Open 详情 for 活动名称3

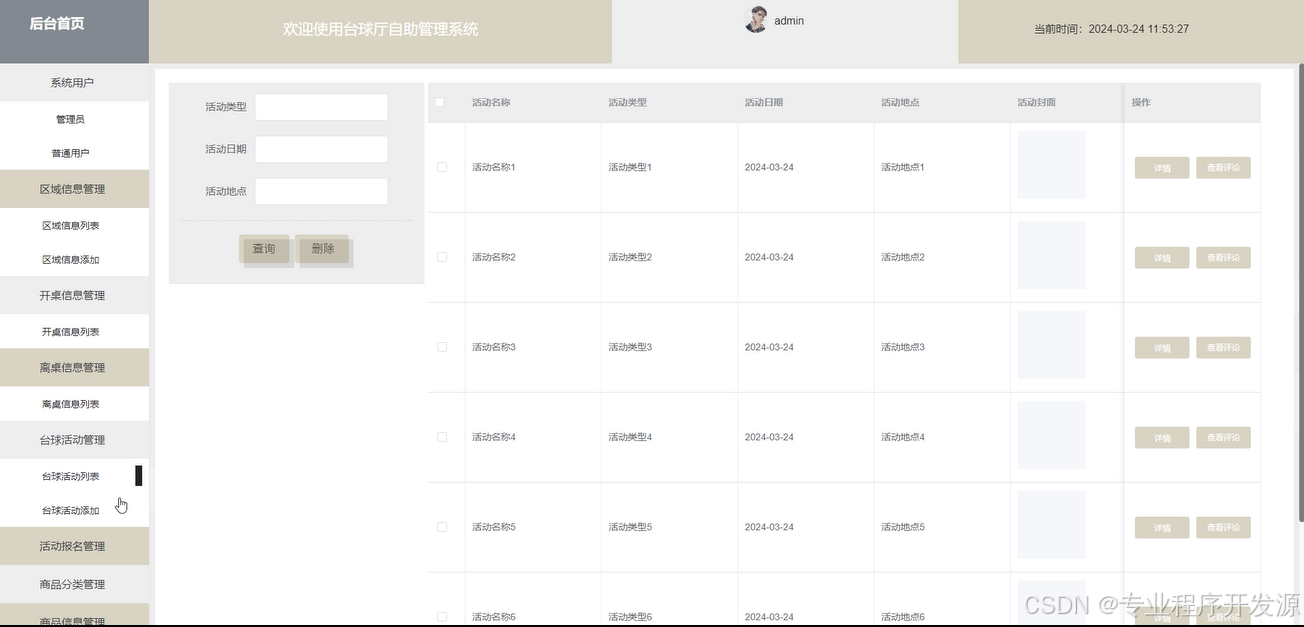[1162, 348]
